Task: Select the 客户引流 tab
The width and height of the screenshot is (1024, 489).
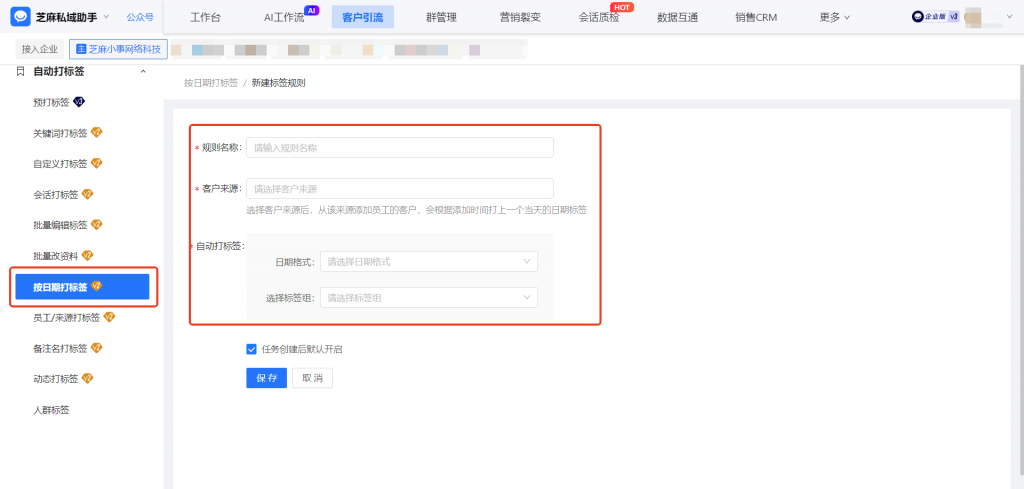Action: [362, 18]
